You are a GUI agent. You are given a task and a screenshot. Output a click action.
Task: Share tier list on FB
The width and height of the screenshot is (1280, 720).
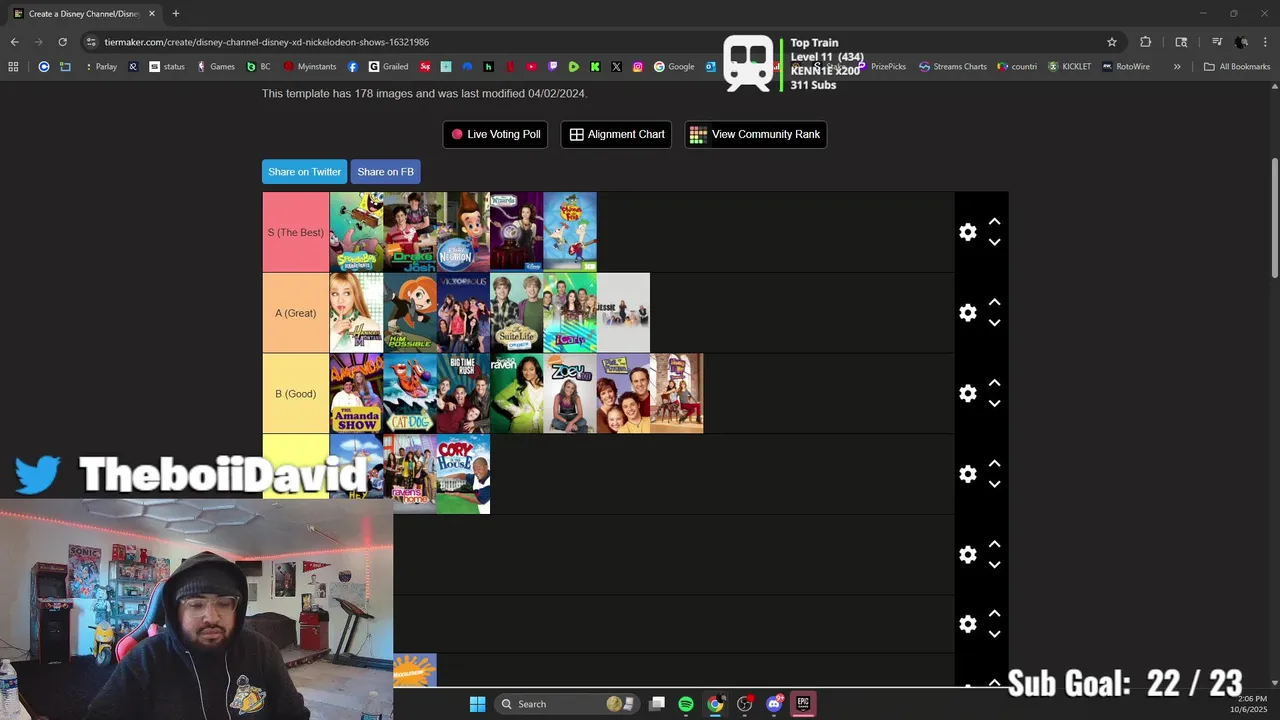[x=385, y=172]
